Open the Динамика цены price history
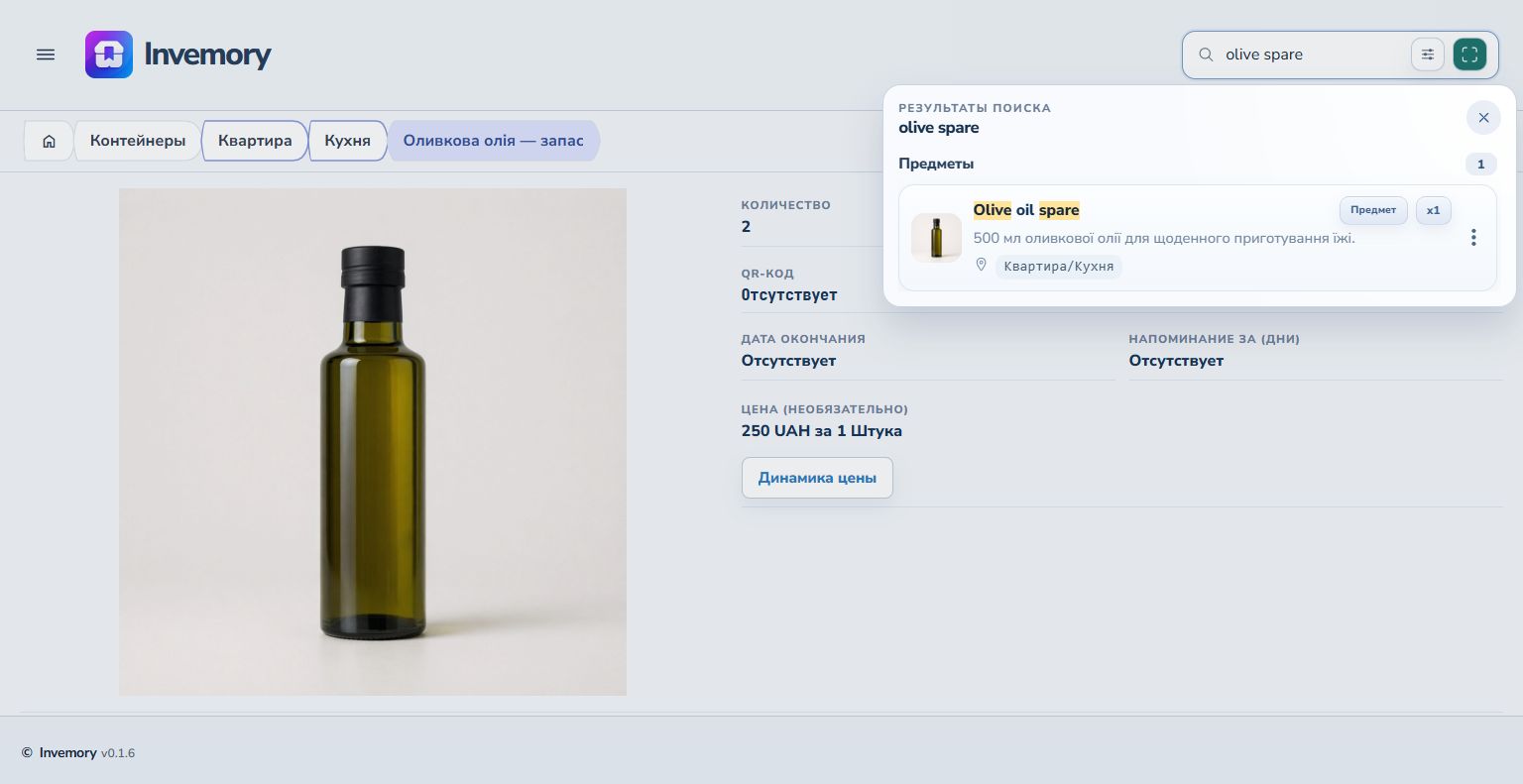This screenshot has width=1523, height=784. tap(817, 478)
